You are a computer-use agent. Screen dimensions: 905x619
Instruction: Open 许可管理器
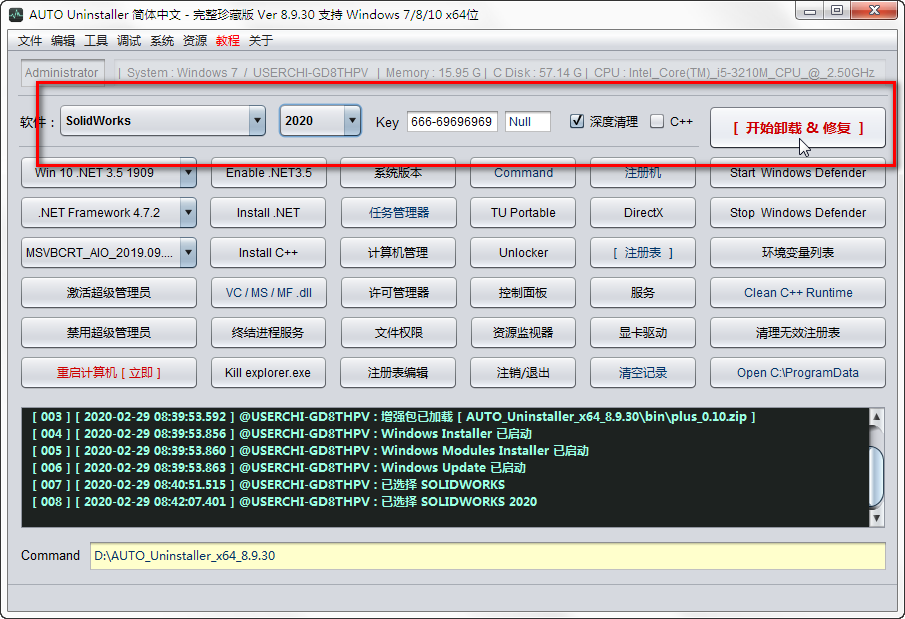[398, 292]
